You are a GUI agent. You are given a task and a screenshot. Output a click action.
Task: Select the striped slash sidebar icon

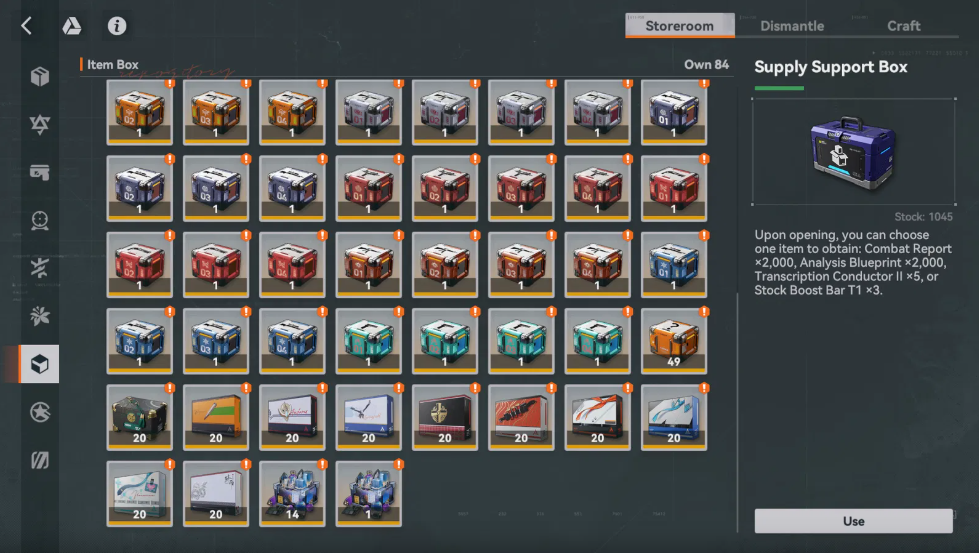coord(40,460)
